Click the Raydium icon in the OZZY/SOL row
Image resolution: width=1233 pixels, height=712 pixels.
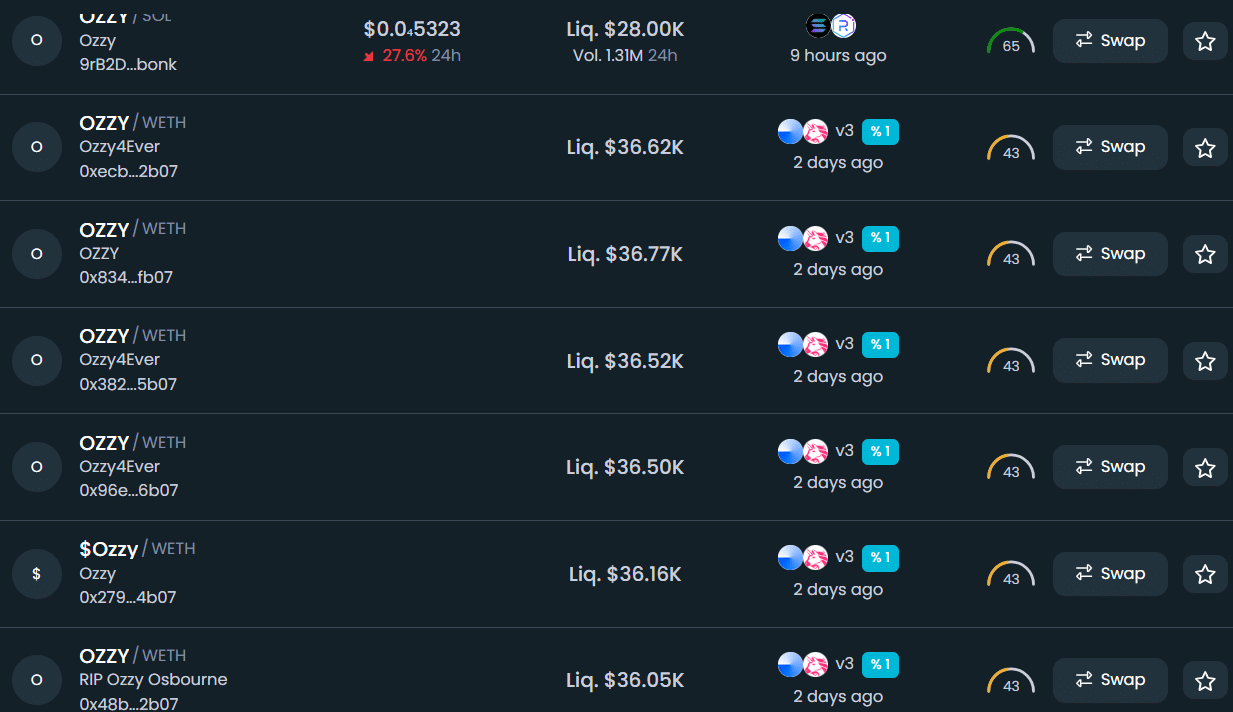(845, 27)
